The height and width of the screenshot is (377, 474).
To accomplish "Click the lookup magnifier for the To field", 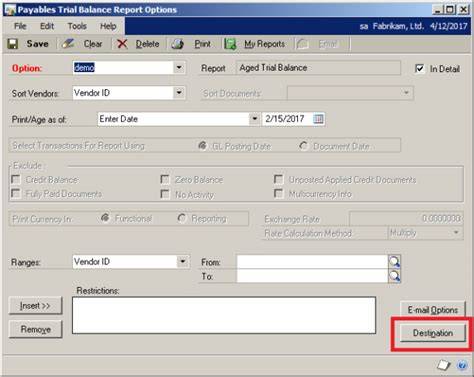I will pyautogui.click(x=394, y=276).
